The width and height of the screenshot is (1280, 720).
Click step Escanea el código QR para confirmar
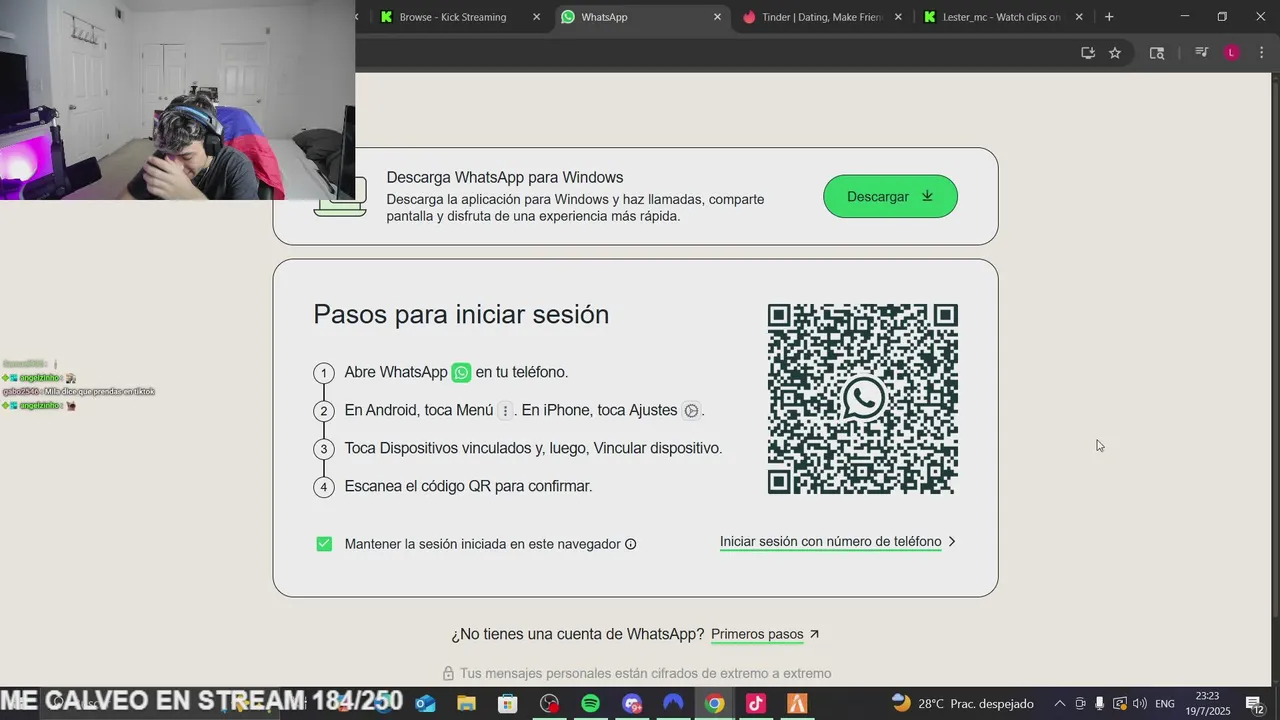(468, 486)
